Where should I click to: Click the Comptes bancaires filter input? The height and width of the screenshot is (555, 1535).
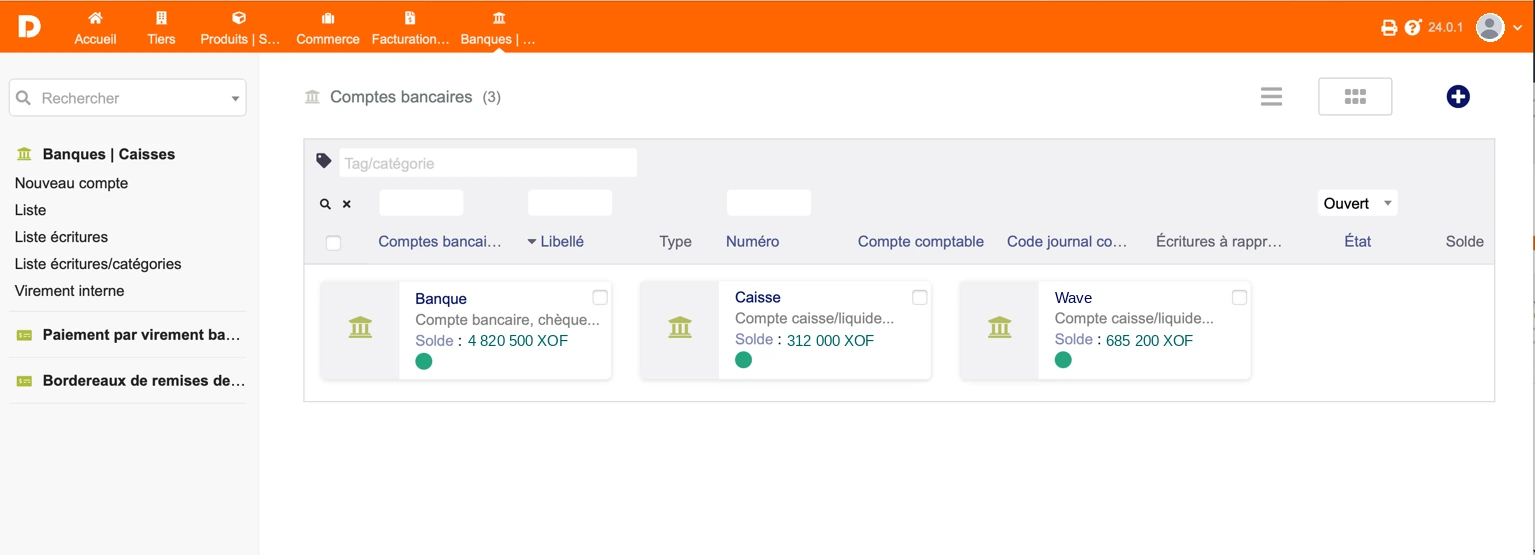coord(421,203)
